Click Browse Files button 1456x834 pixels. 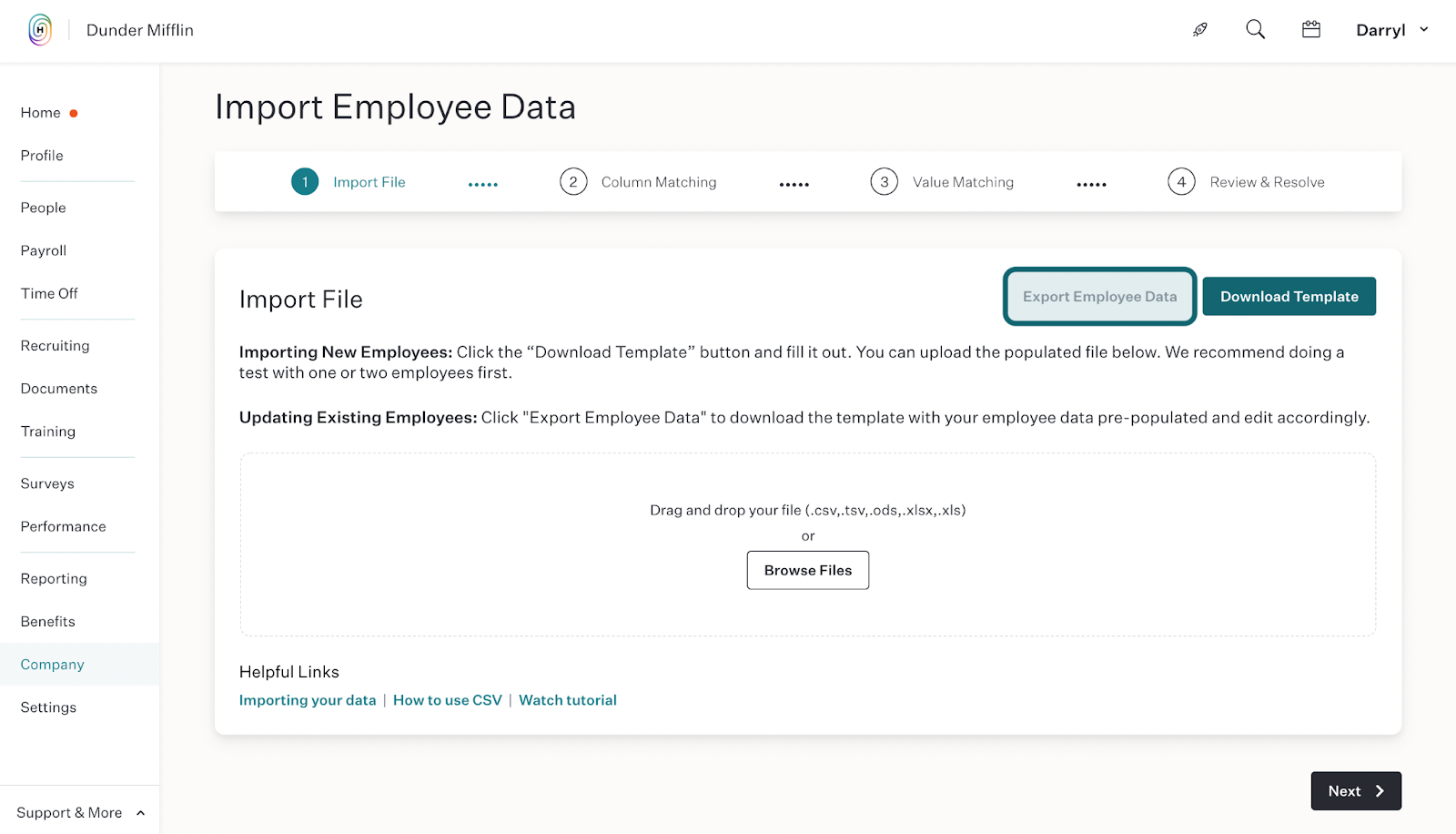point(808,570)
